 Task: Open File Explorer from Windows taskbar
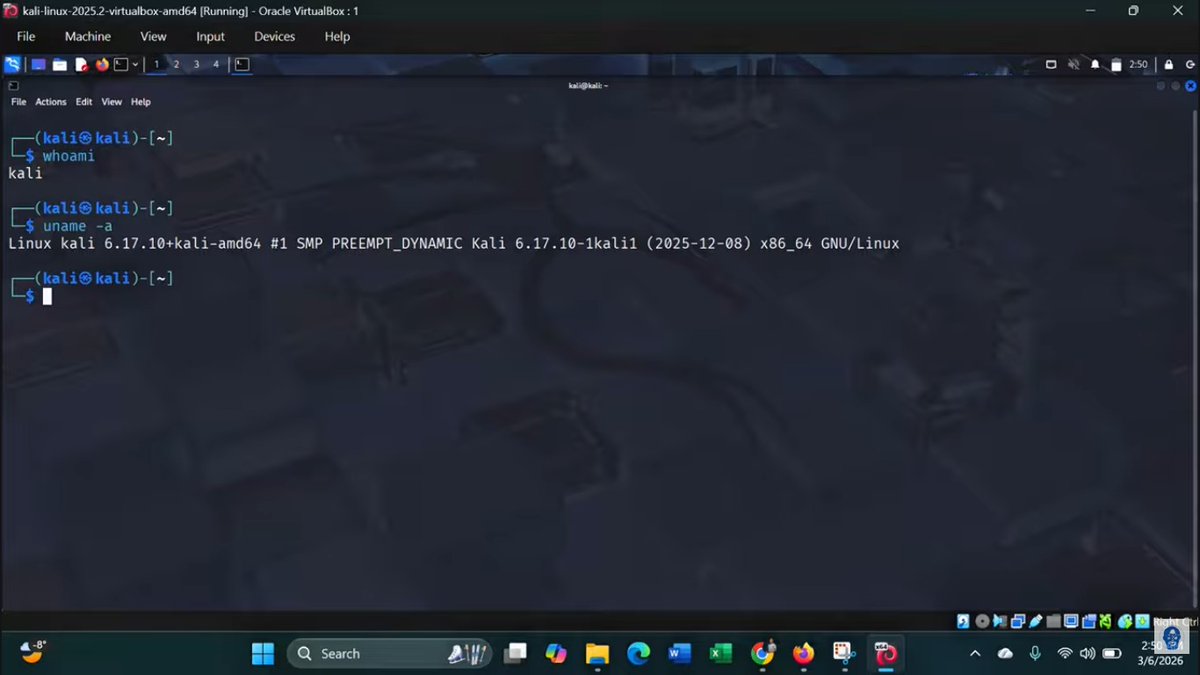pos(597,653)
